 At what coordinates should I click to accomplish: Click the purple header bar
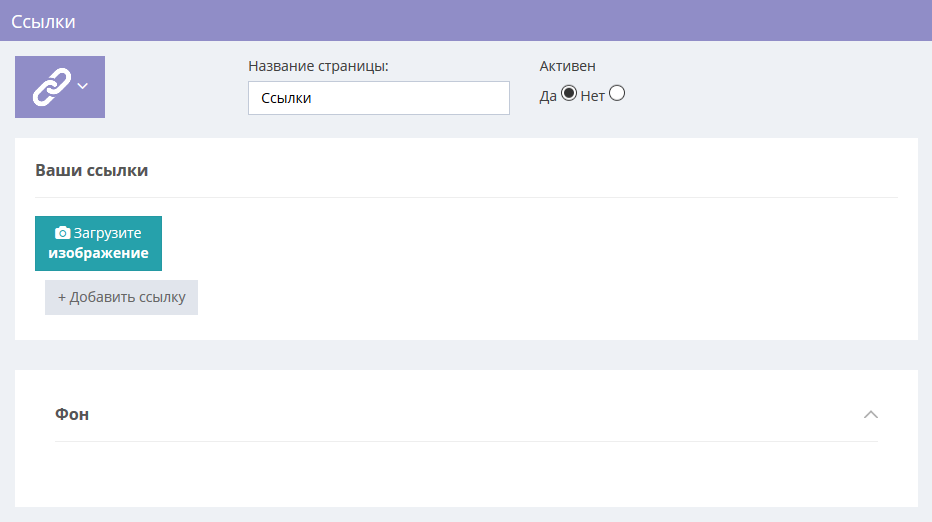(x=466, y=20)
